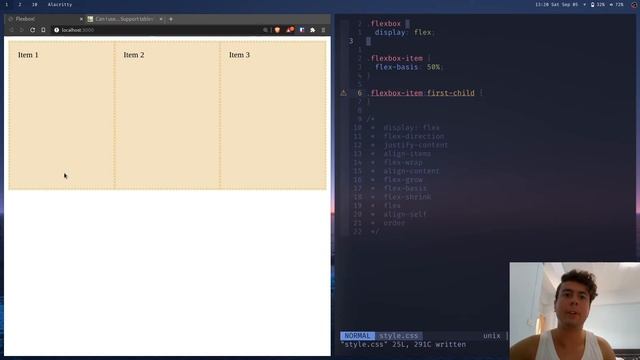Click the battery indicator in top bar

pos(598,4)
